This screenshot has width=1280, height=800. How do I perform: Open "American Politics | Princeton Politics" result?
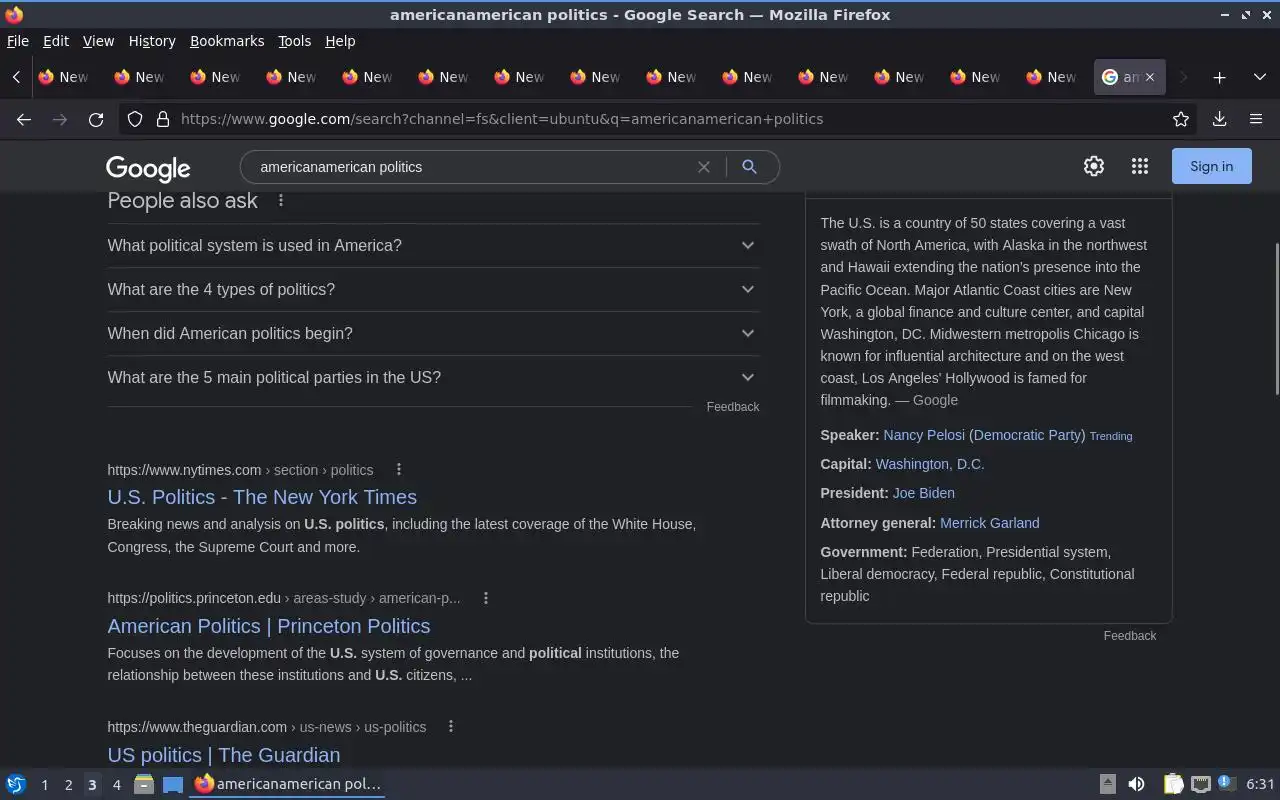(269, 626)
